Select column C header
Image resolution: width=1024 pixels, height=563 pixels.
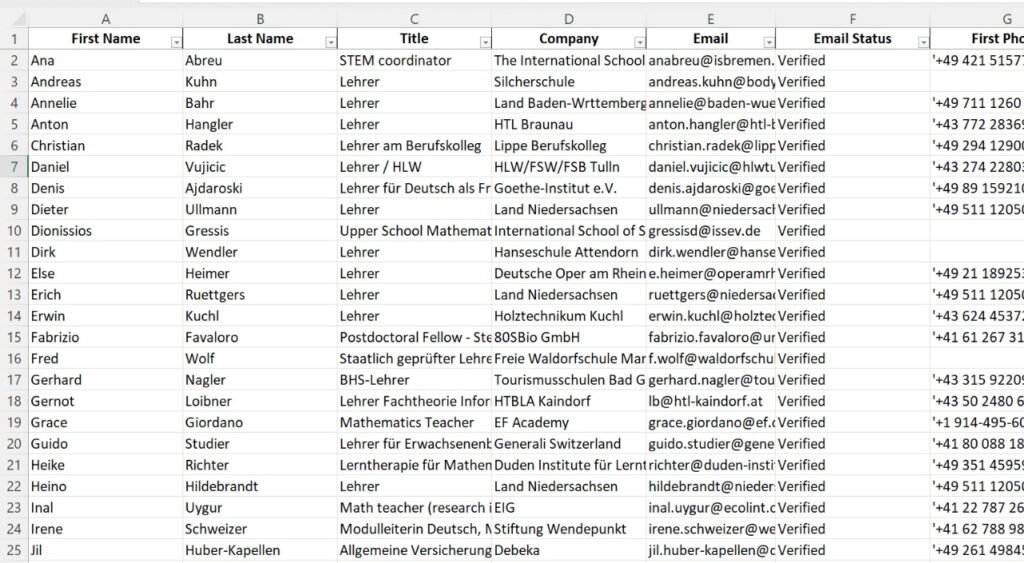[x=414, y=18]
